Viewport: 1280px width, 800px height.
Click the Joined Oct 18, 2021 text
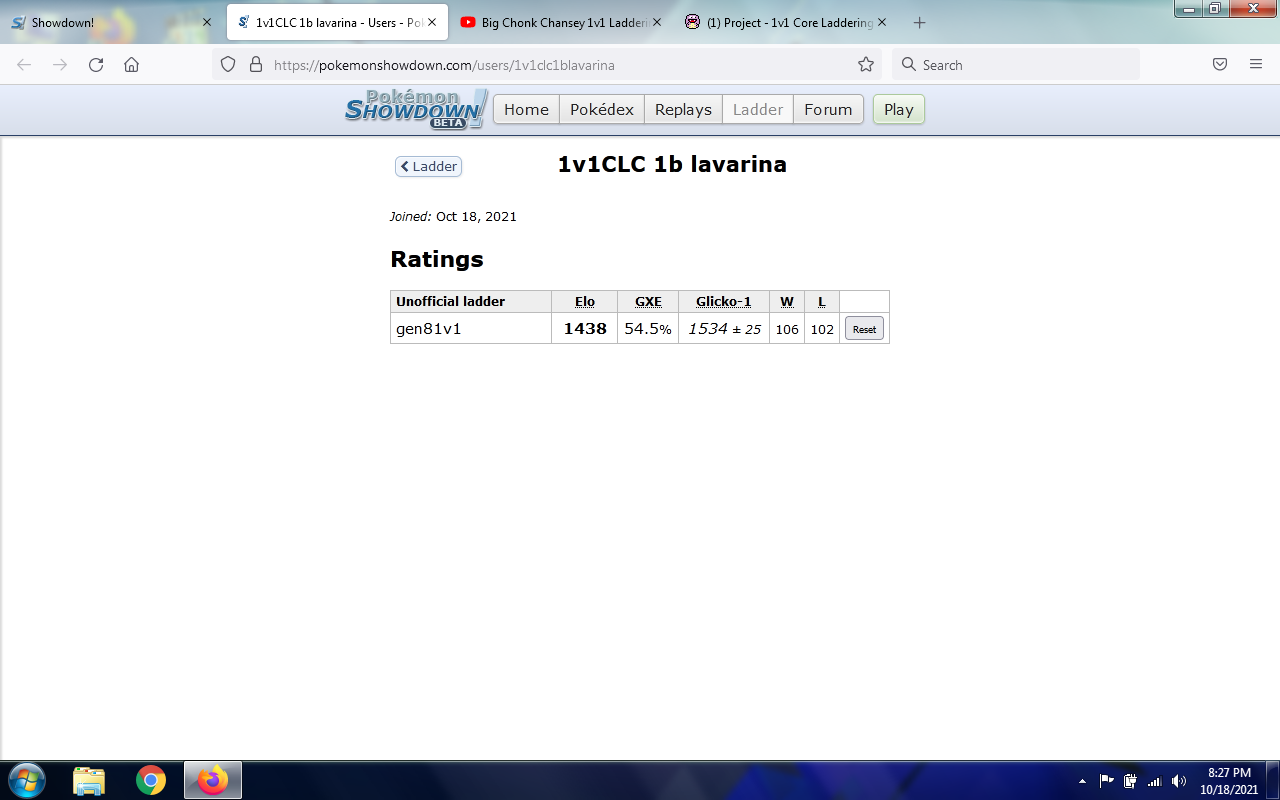[x=453, y=216]
